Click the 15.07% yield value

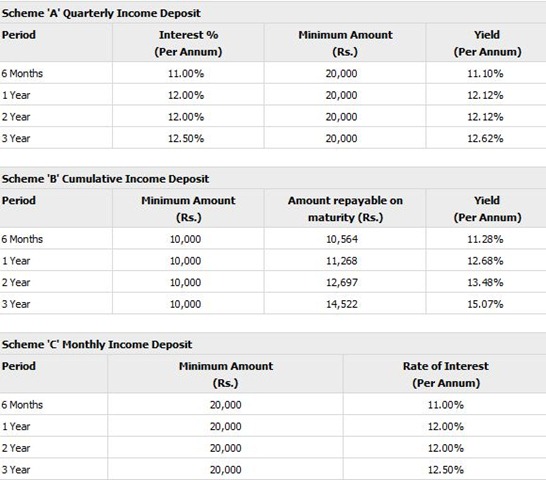485,304
